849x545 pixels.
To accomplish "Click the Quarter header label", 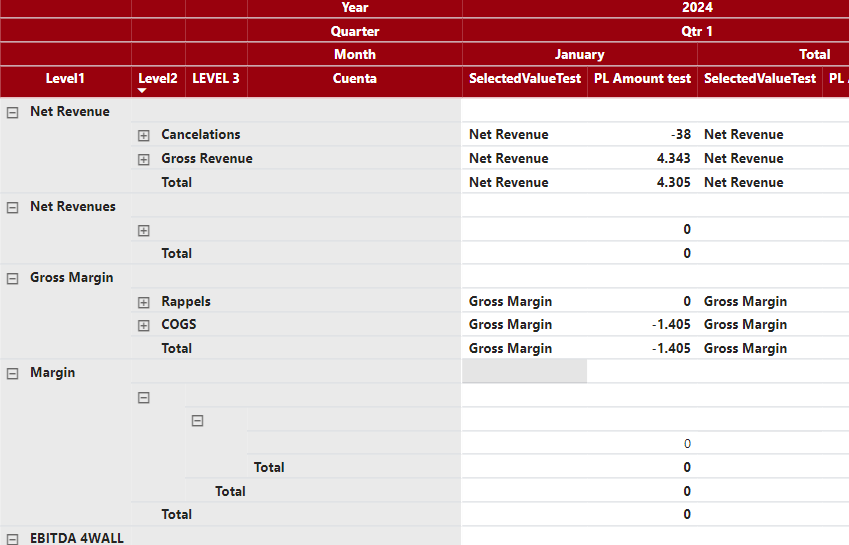I will coord(355,31).
